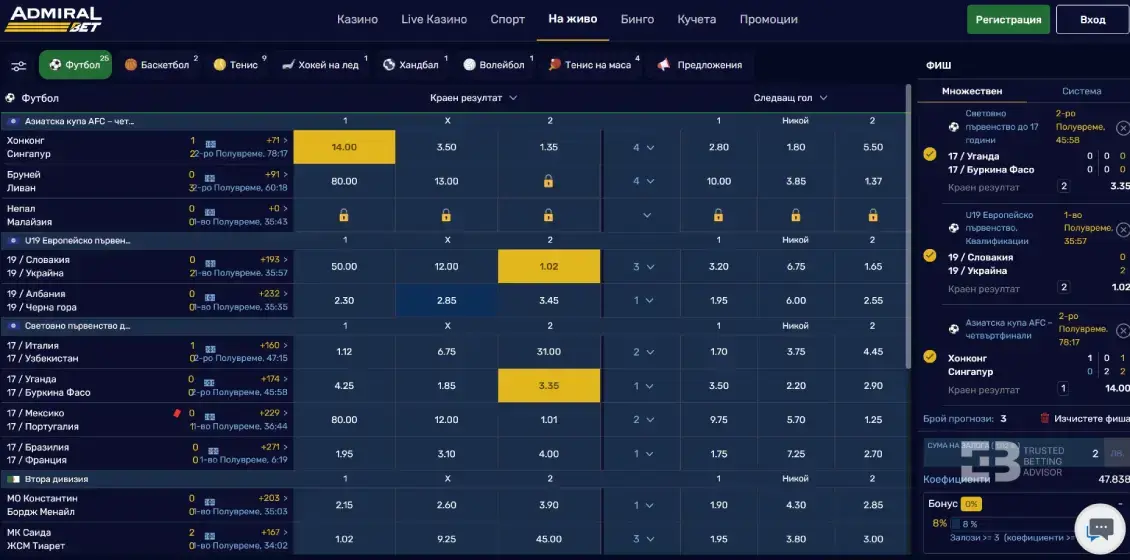Viewport: 1130px width, 560px height.
Task: Click the Регистрация button
Action: click(1008, 19)
